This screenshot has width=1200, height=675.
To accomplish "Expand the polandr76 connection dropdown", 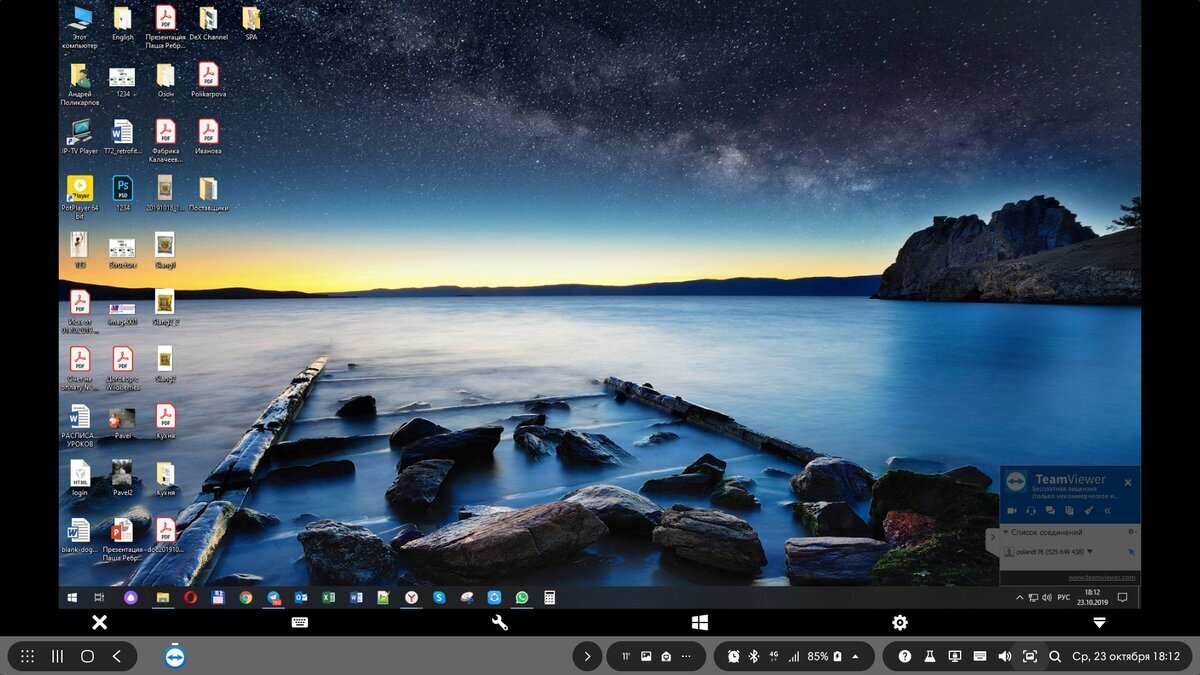I will tap(1089, 550).
